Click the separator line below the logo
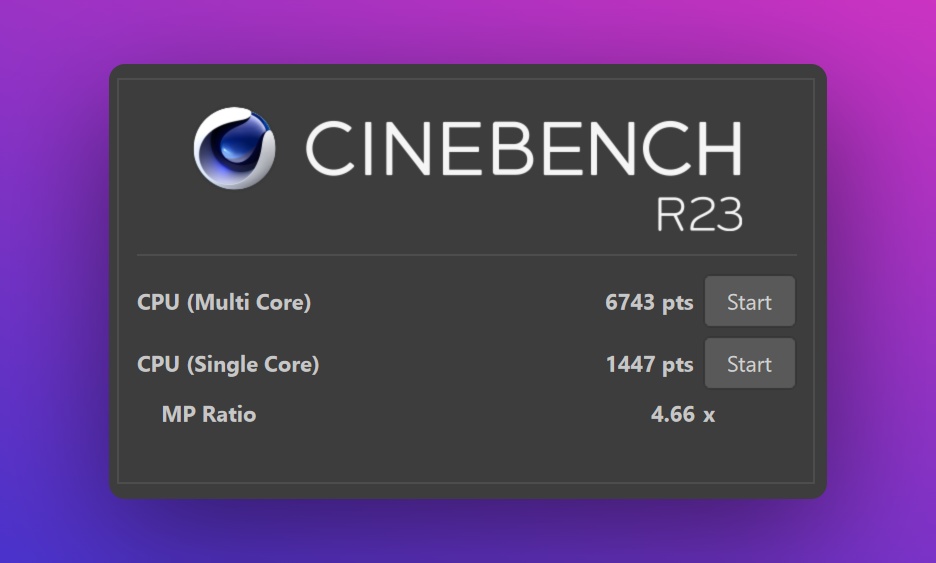936x563 pixels. [x=467, y=255]
